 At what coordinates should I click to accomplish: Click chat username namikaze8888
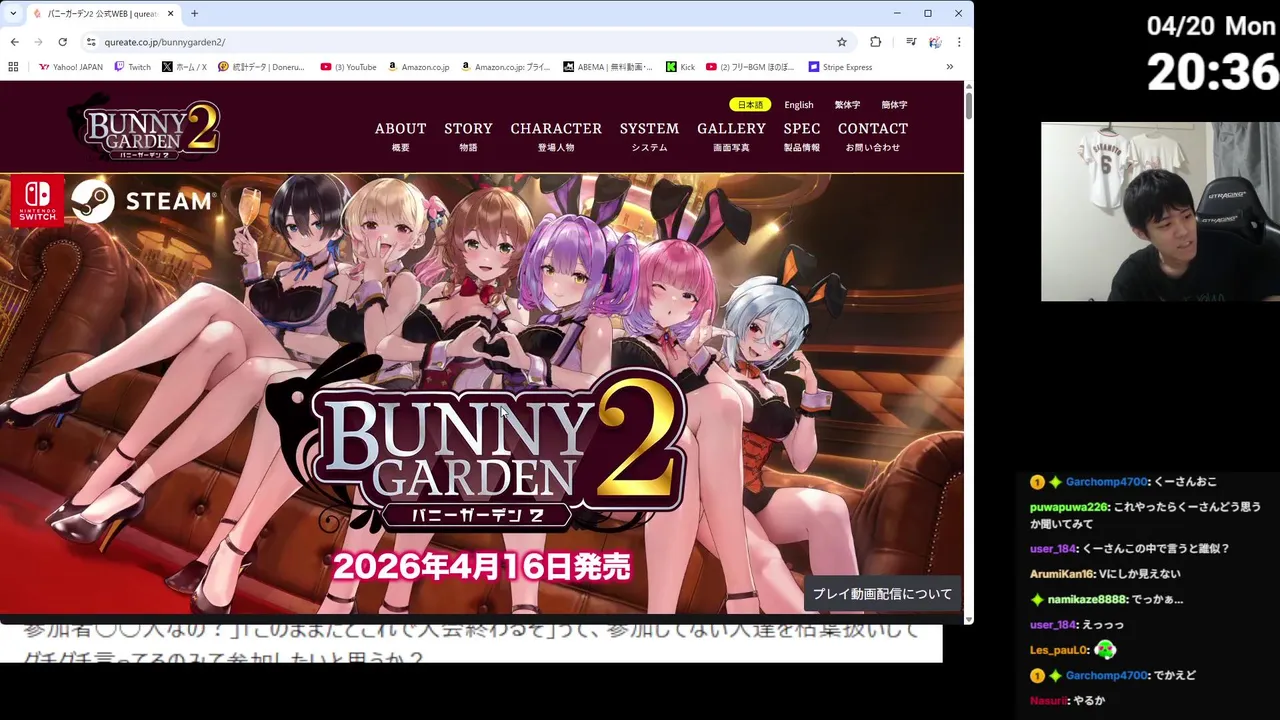click(x=1087, y=599)
